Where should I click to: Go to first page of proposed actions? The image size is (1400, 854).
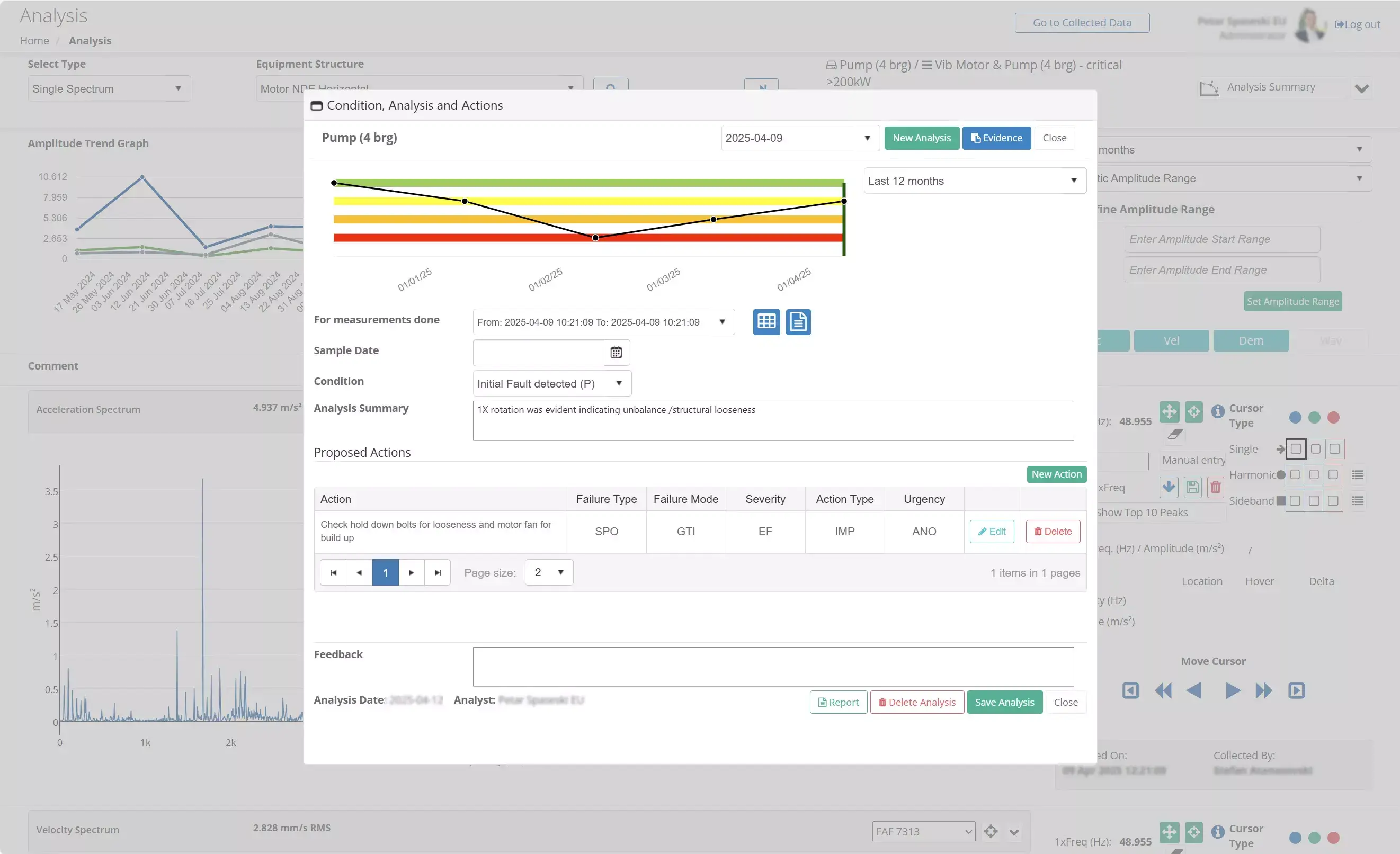(x=333, y=572)
